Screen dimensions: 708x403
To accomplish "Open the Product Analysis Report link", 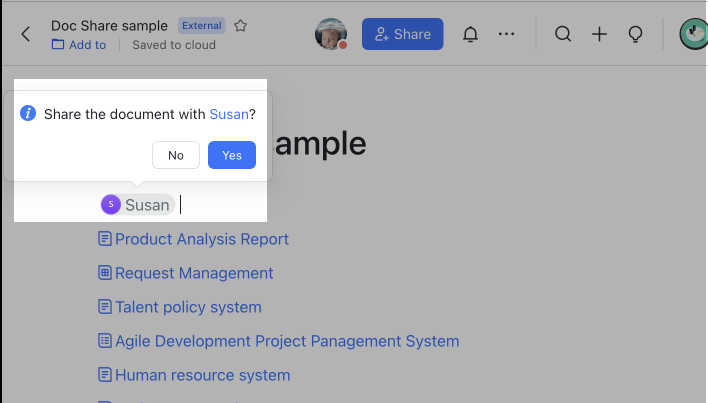I will (x=201, y=239).
